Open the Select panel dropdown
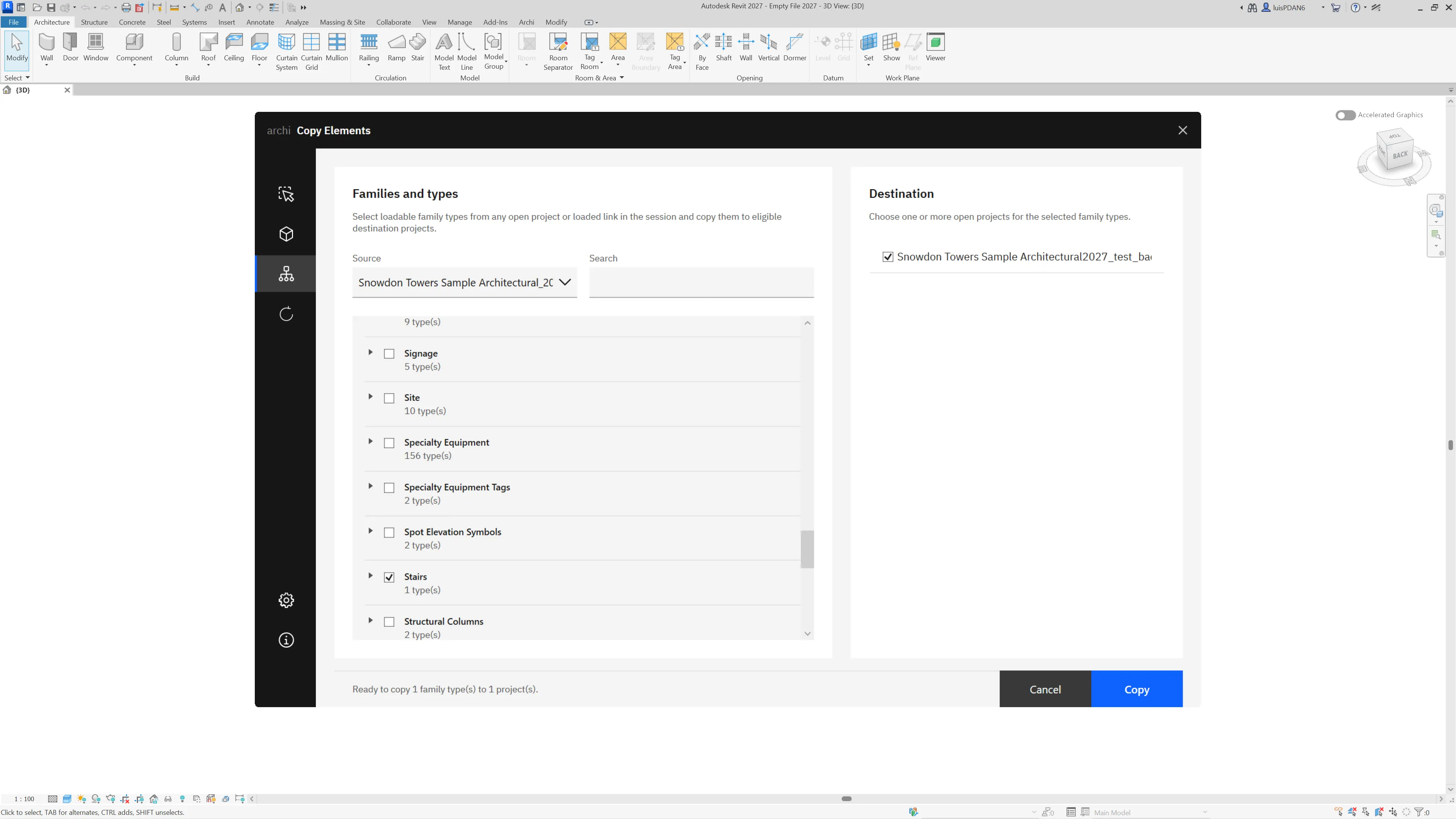The image size is (1456, 819). coord(17,78)
